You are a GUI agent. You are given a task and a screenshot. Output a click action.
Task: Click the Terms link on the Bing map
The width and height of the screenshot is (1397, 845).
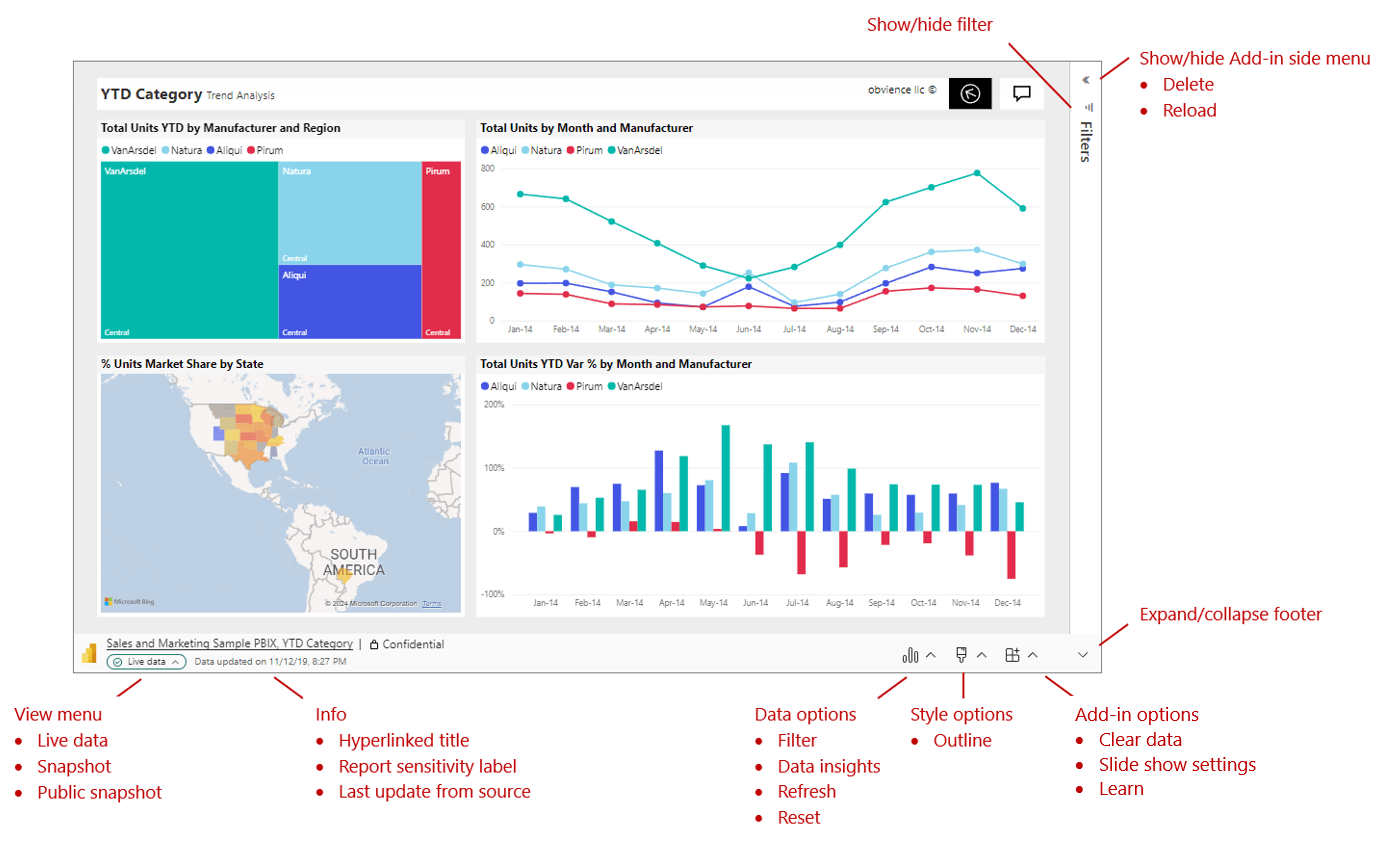click(432, 604)
